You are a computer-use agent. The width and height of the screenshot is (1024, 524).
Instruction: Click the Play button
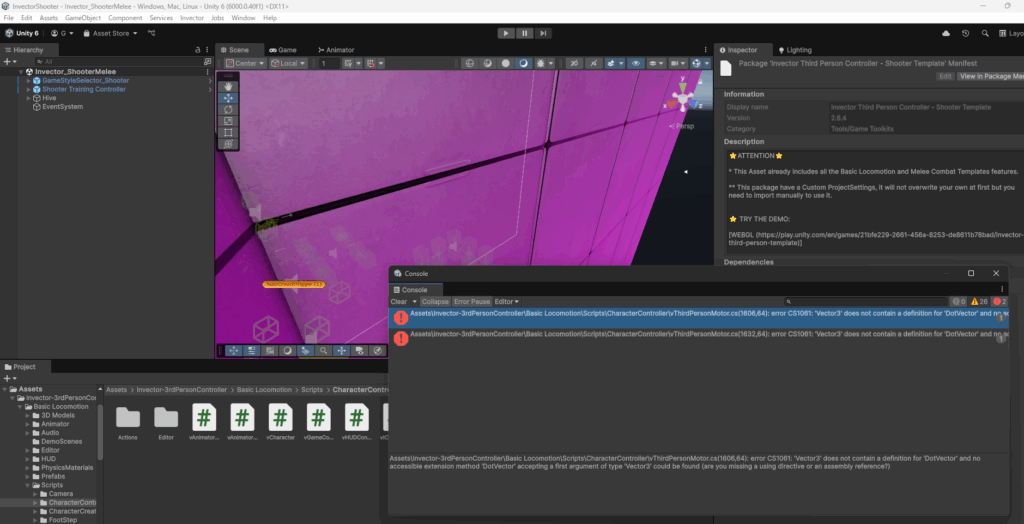pyautogui.click(x=506, y=33)
